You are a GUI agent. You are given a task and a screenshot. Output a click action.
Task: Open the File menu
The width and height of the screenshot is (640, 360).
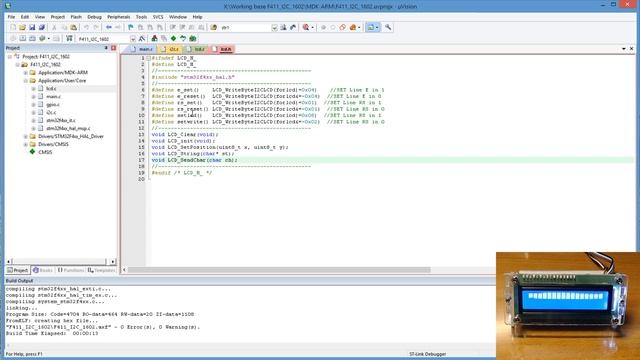[x=11, y=17]
